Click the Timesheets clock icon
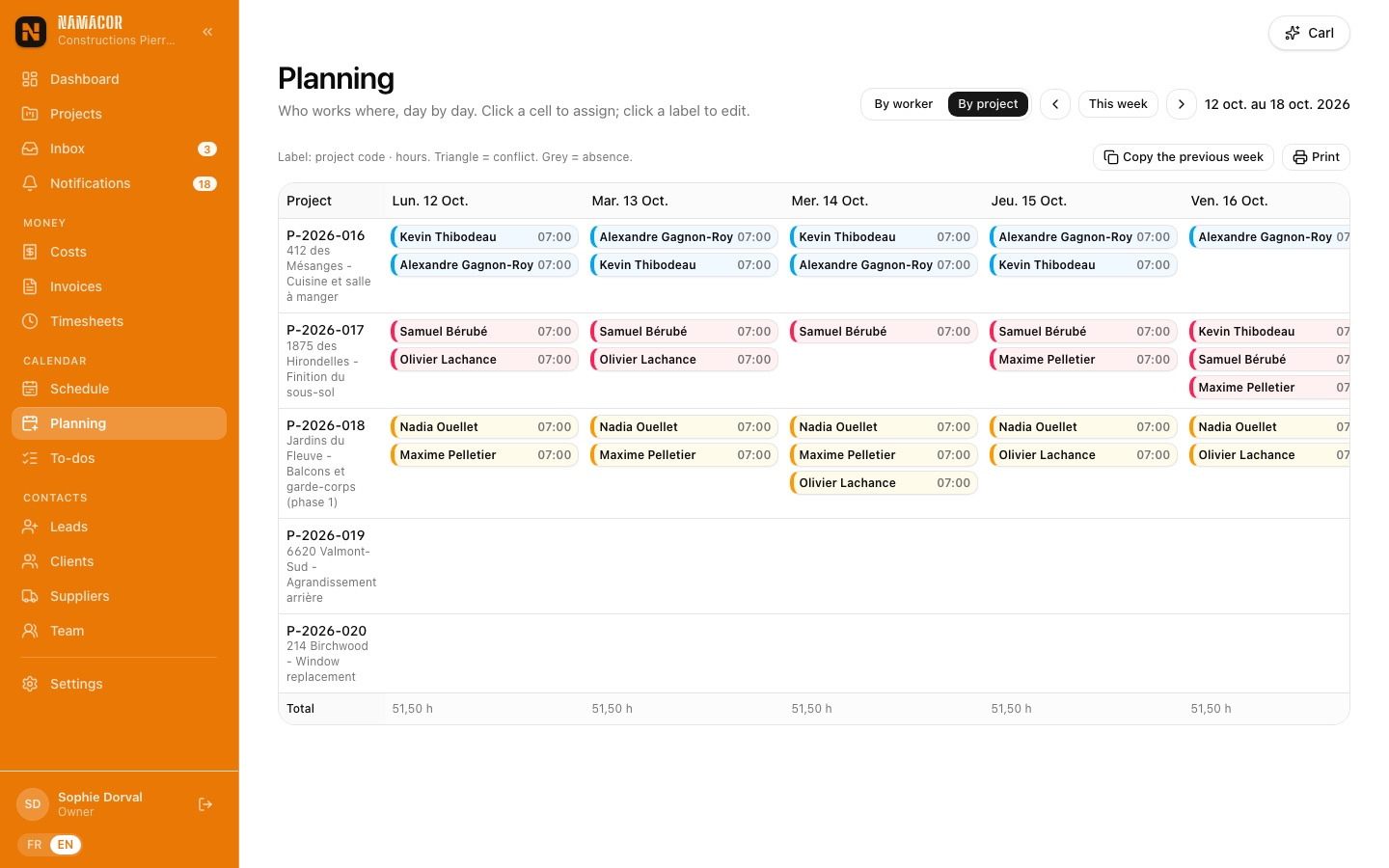This screenshot has width=1389, height=868. [30, 321]
